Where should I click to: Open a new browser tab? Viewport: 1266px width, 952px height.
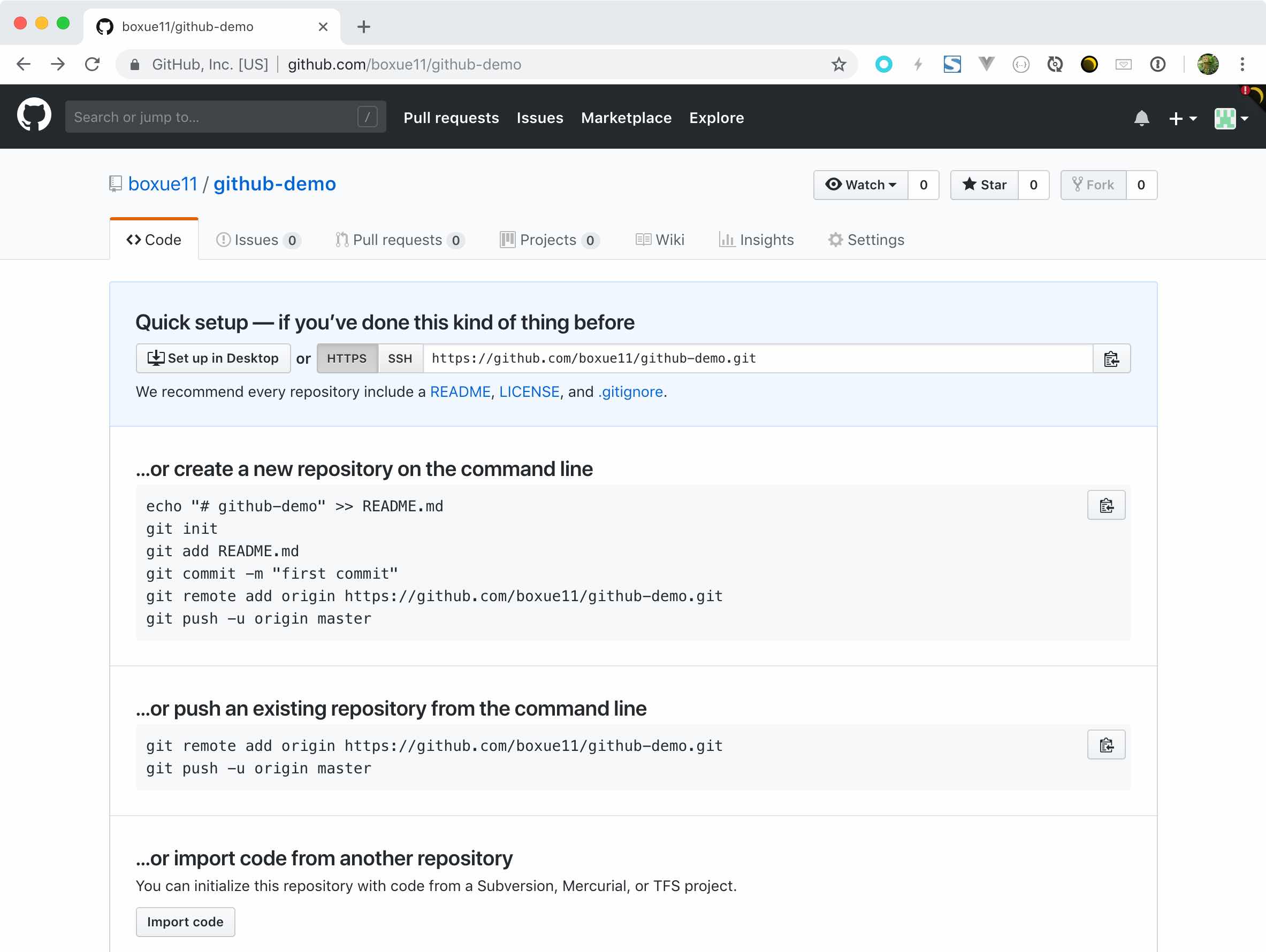(363, 27)
